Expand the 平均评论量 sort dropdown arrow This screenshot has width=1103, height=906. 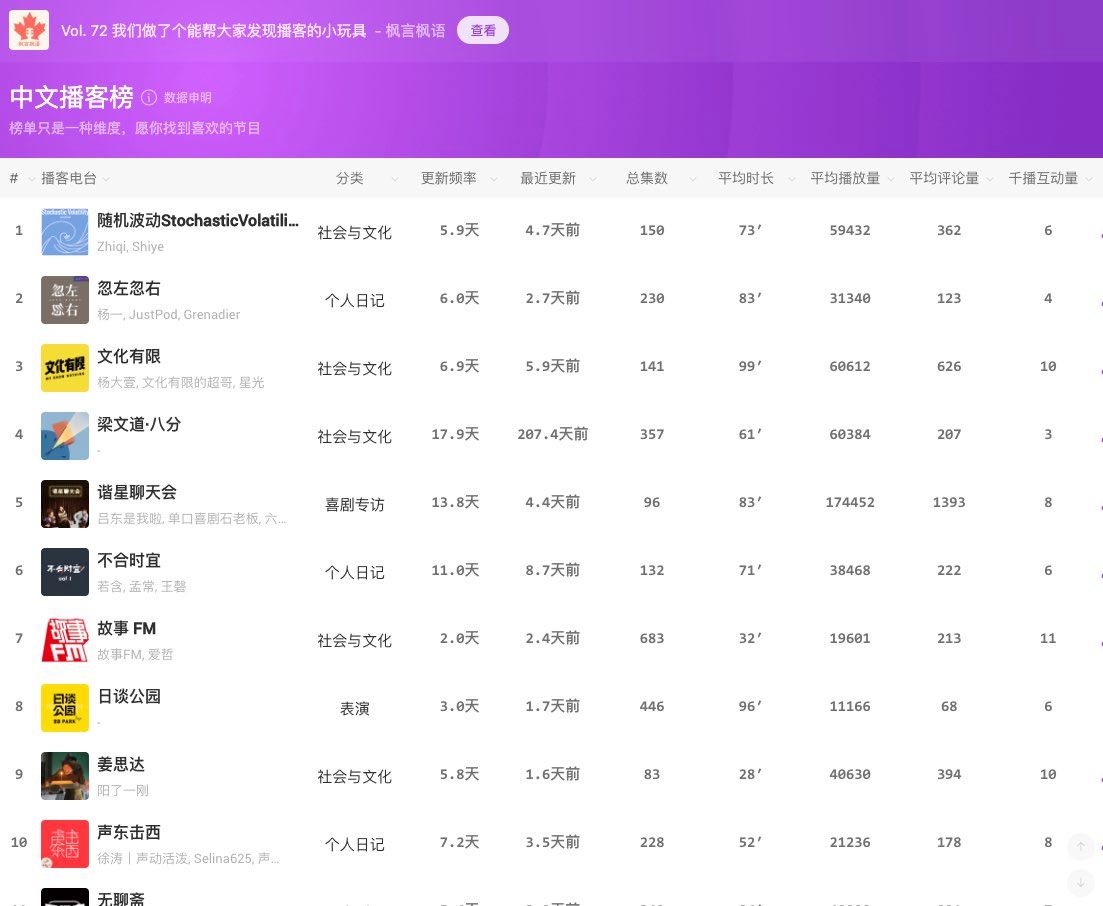pos(990,179)
